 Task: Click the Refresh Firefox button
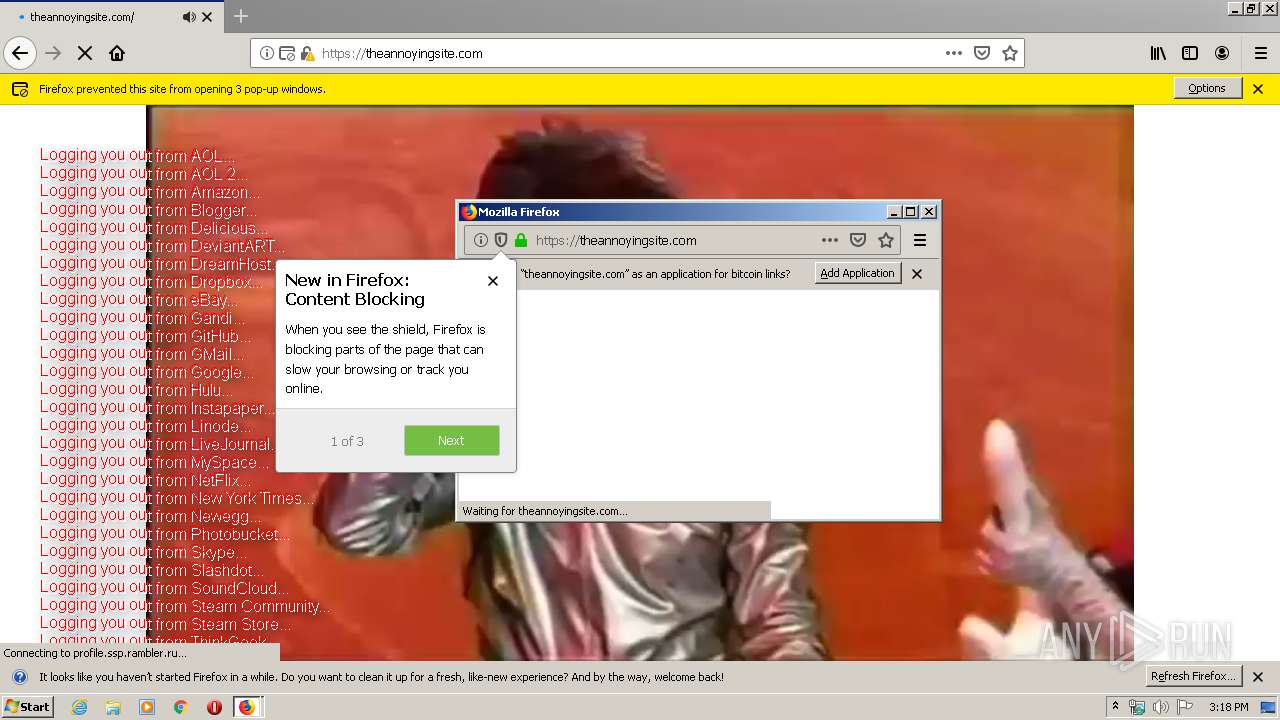tap(1194, 676)
